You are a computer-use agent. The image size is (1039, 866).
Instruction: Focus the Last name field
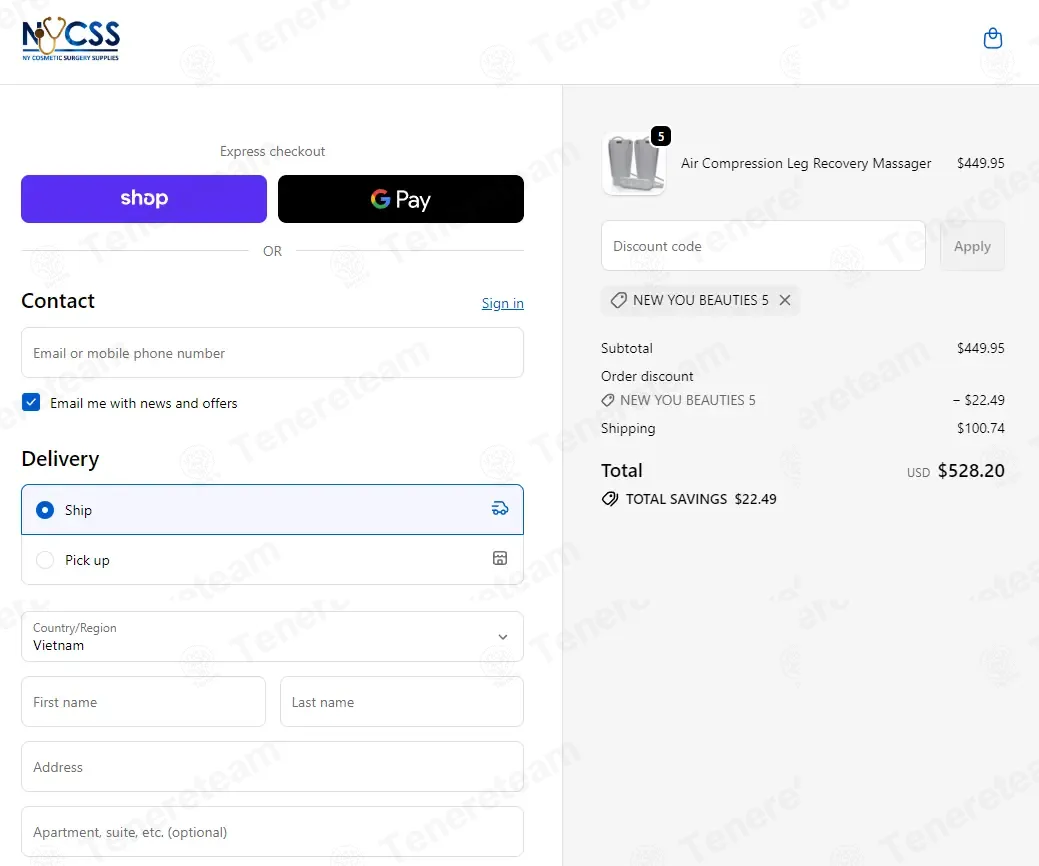(x=402, y=702)
